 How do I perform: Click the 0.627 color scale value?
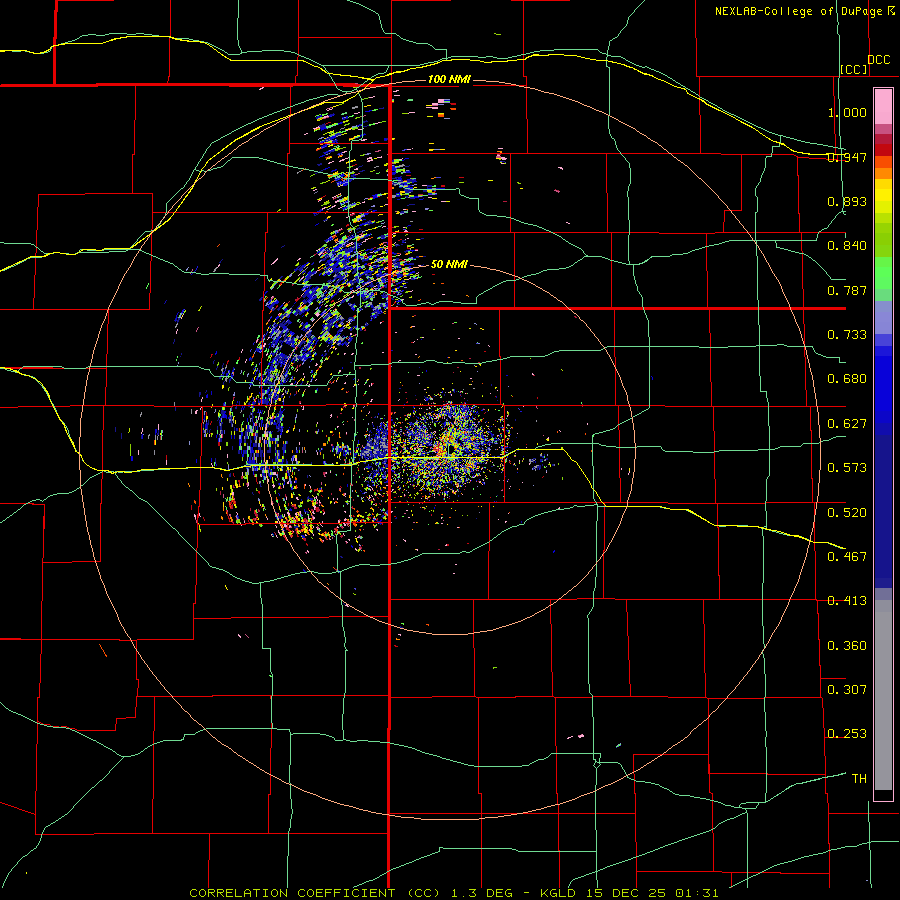(x=847, y=424)
